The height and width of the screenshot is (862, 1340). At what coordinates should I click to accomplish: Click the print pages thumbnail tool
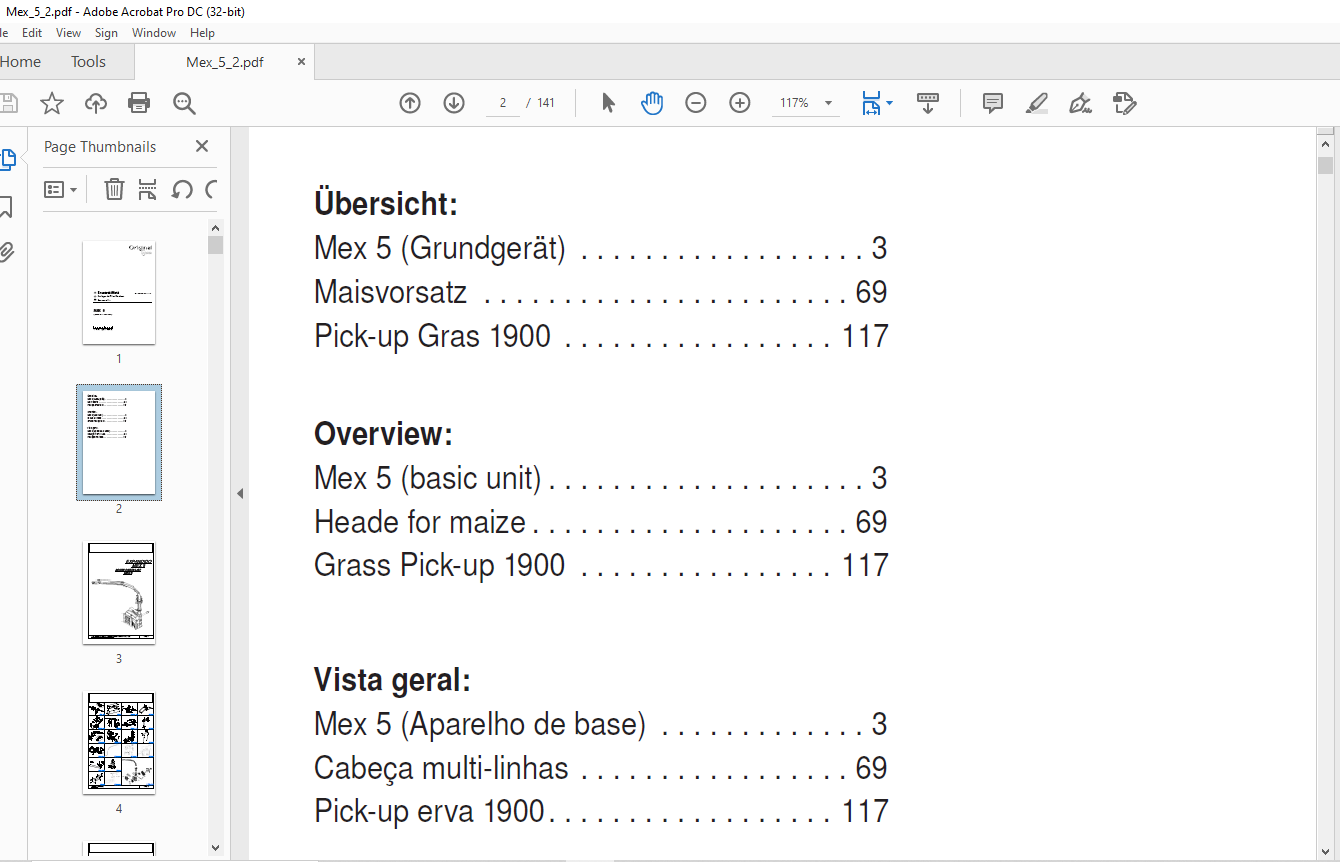click(148, 189)
